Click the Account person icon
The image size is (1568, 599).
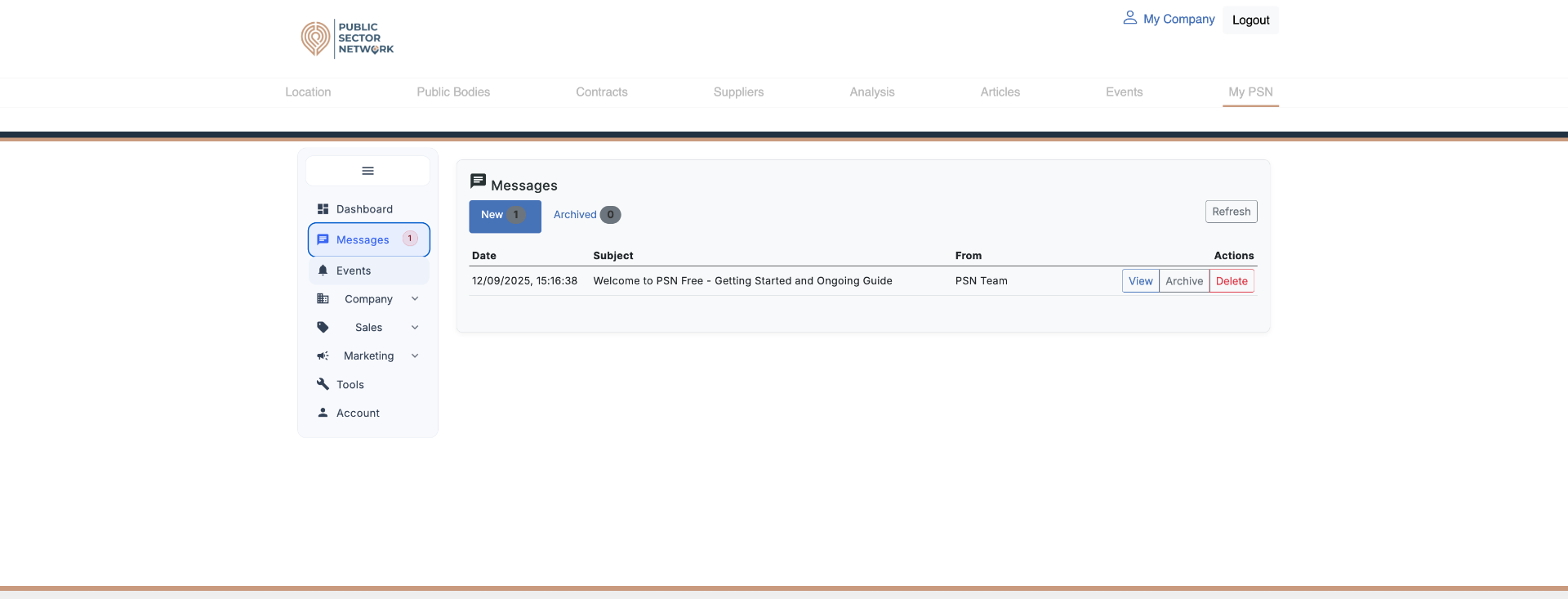(x=323, y=413)
